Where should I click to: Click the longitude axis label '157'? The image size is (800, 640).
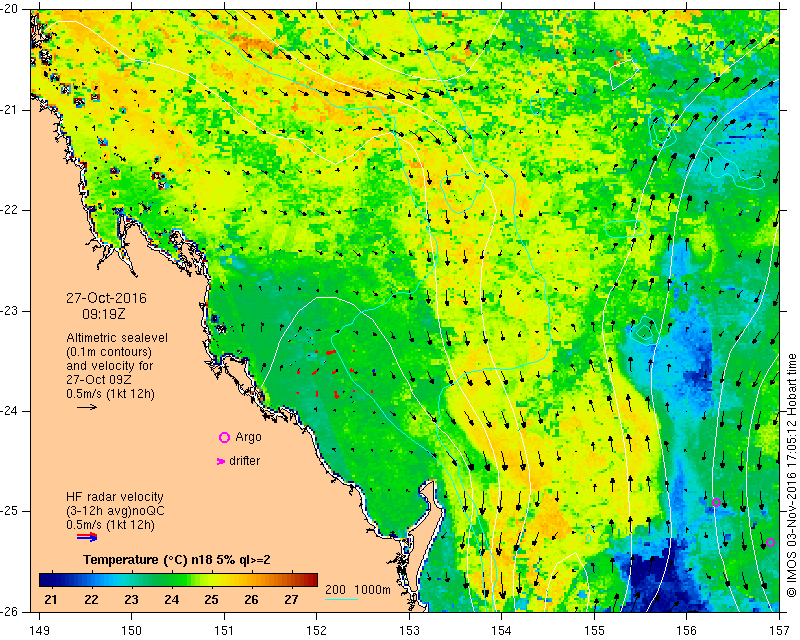point(779,631)
